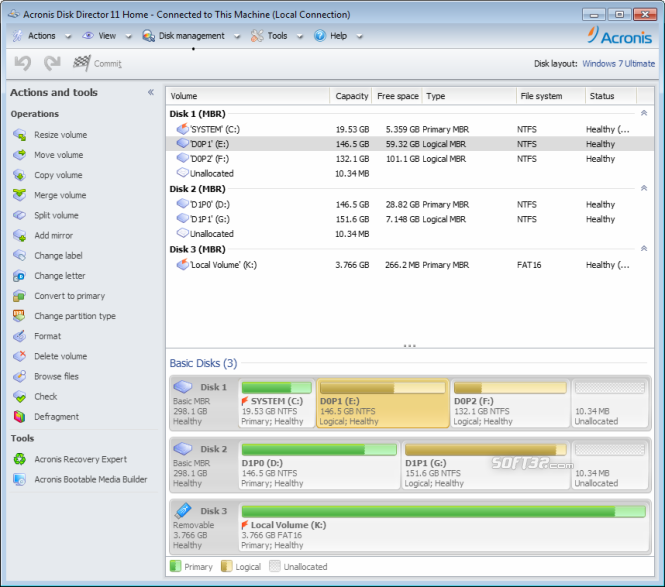Click the 'SYSTEM' (C:) volume icon in list

(182, 129)
